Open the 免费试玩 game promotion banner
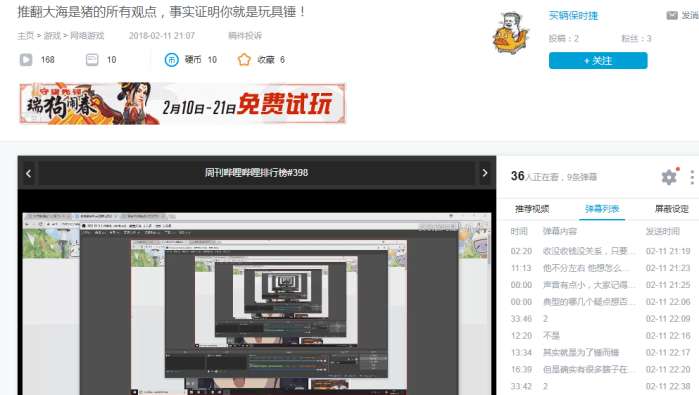This screenshot has height=395, width=699. point(182,103)
